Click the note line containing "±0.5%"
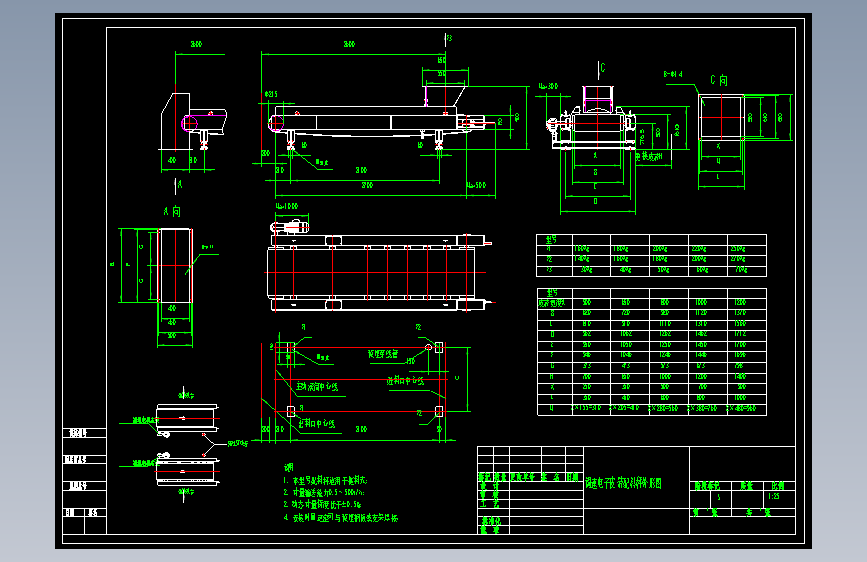The width and height of the screenshot is (867, 562). tap(322, 504)
